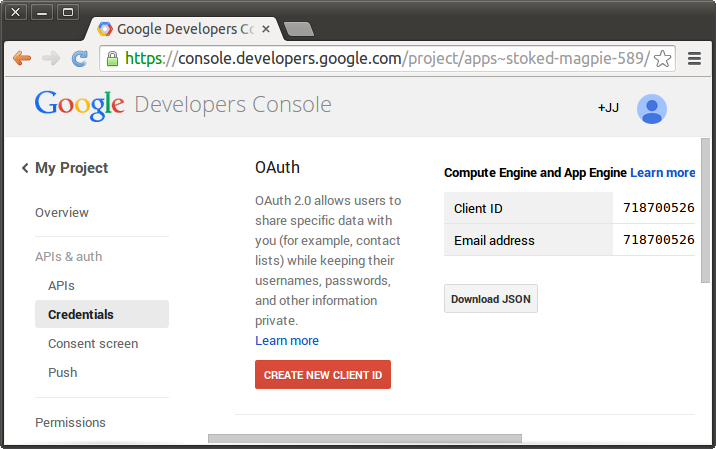Close the Google Developers Console tab
716x449 pixels.
click(x=266, y=29)
